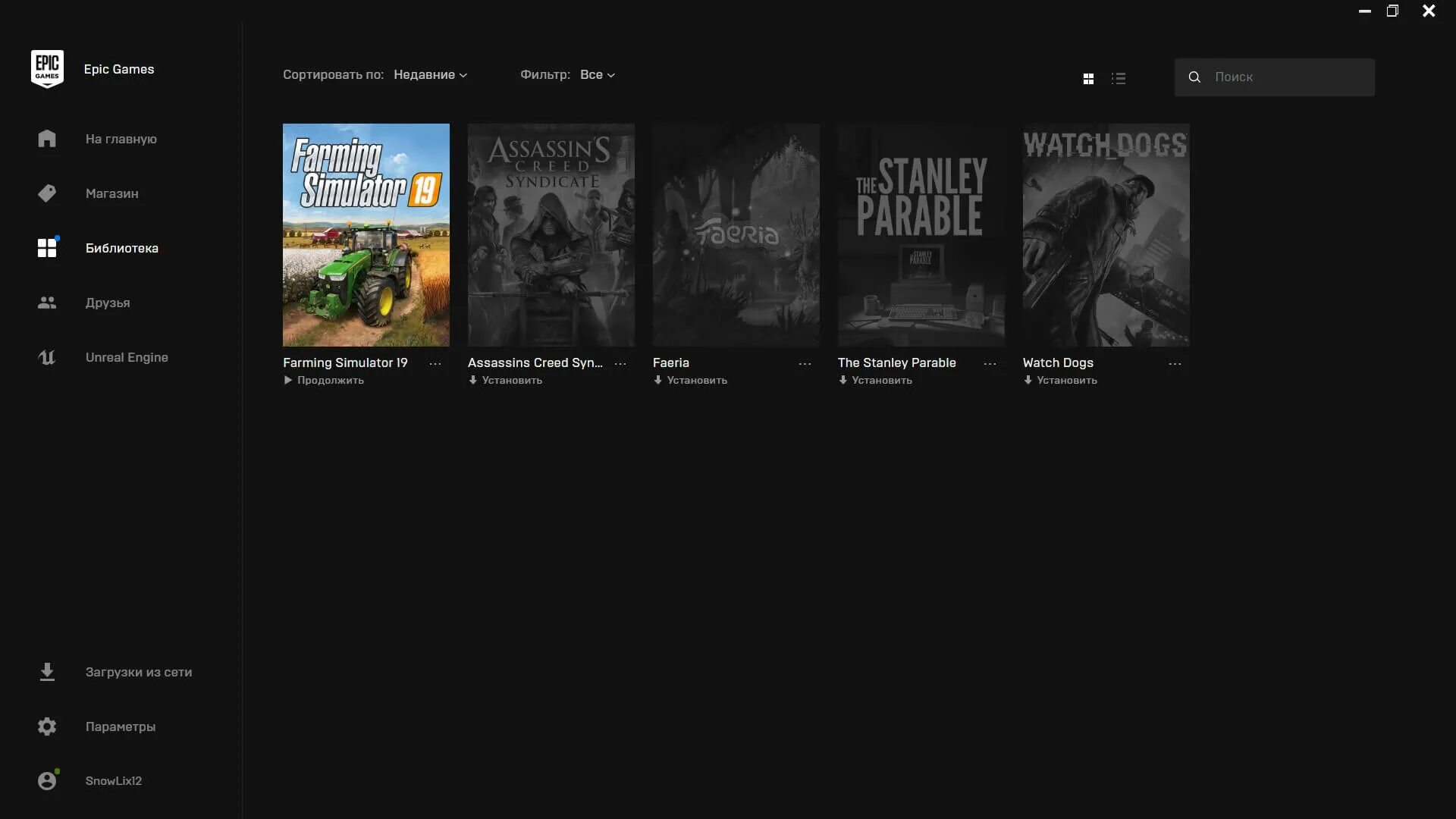The image size is (1456, 819).
Task: Click the search magnifier icon
Action: coord(1194,77)
